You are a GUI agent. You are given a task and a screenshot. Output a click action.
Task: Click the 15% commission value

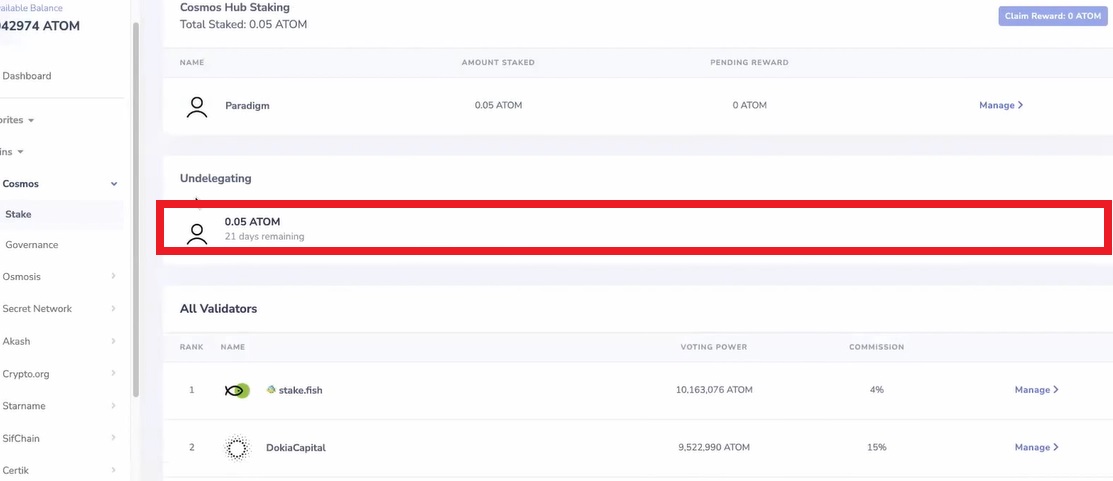click(x=877, y=447)
